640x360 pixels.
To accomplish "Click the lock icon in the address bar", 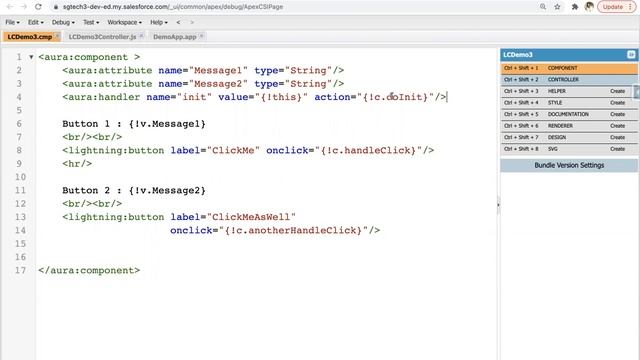I will (56, 7).
